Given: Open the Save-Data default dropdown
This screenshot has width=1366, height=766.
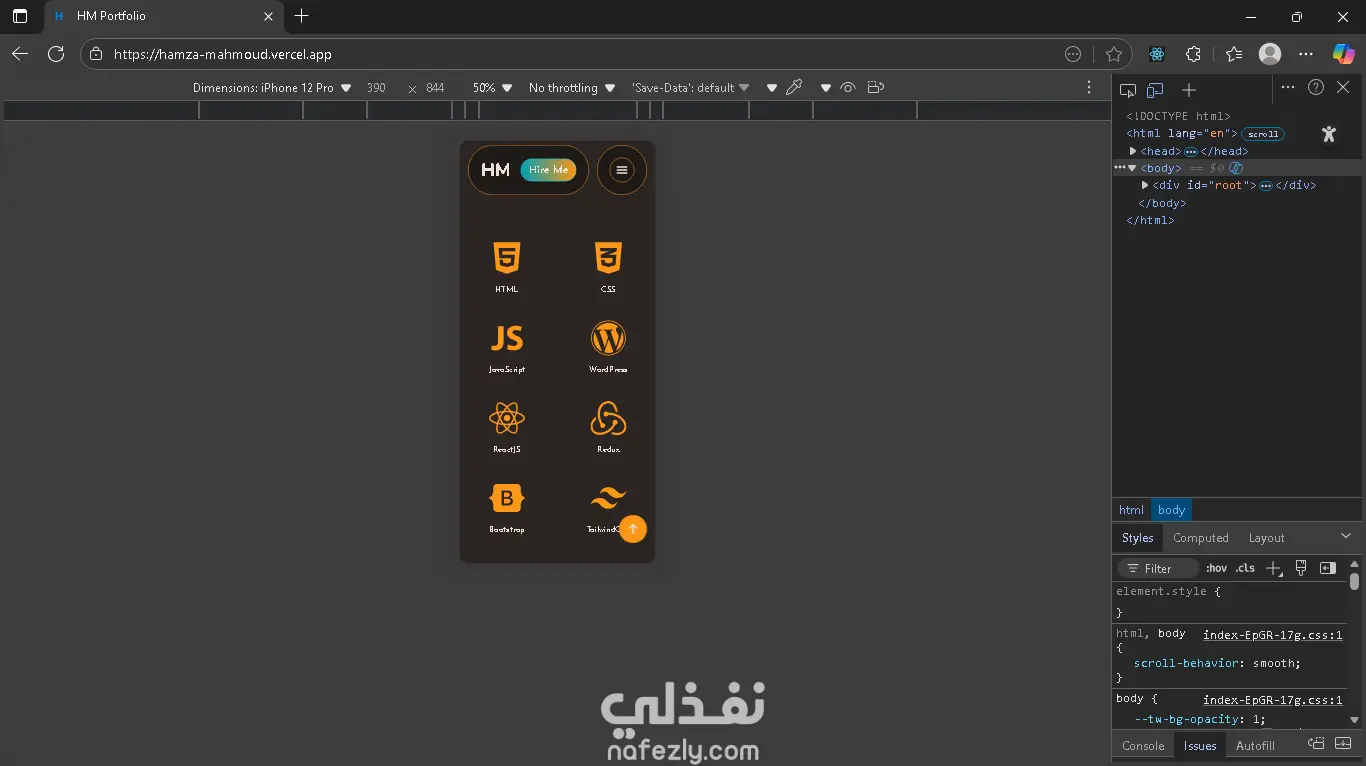Looking at the screenshot, I should coord(691,88).
